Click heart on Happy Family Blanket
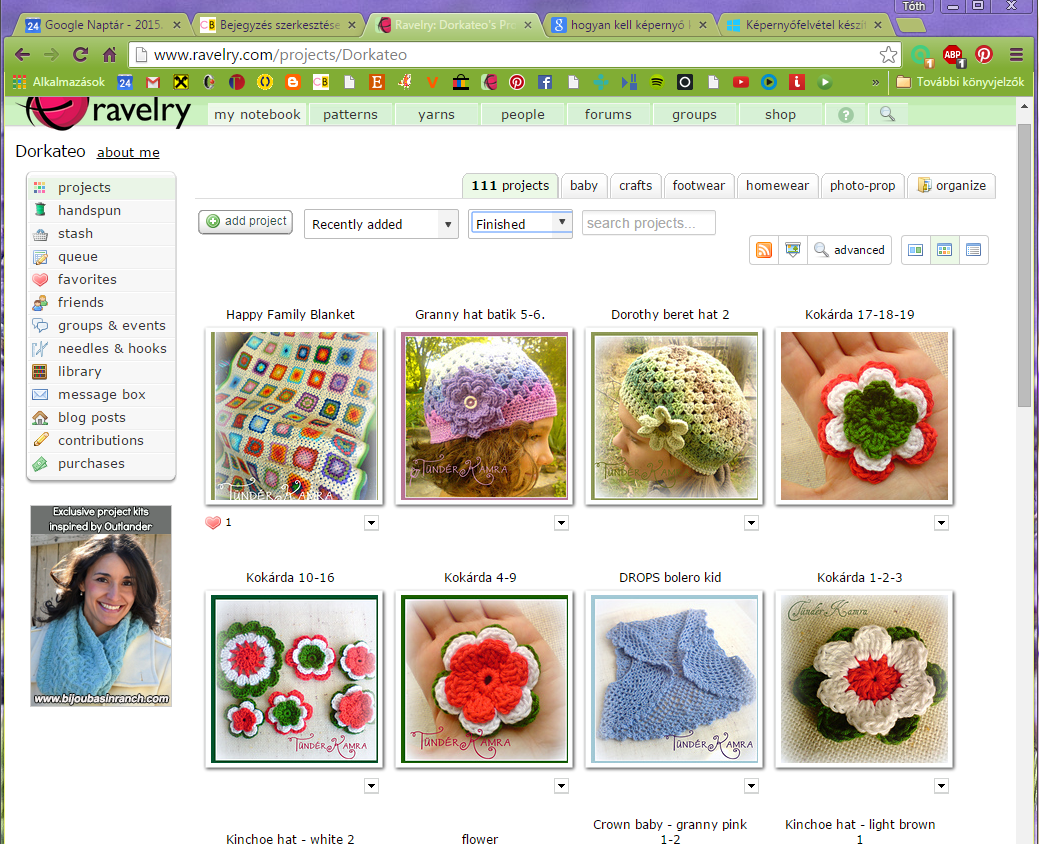 pyautogui.click(x=212, y=522)
